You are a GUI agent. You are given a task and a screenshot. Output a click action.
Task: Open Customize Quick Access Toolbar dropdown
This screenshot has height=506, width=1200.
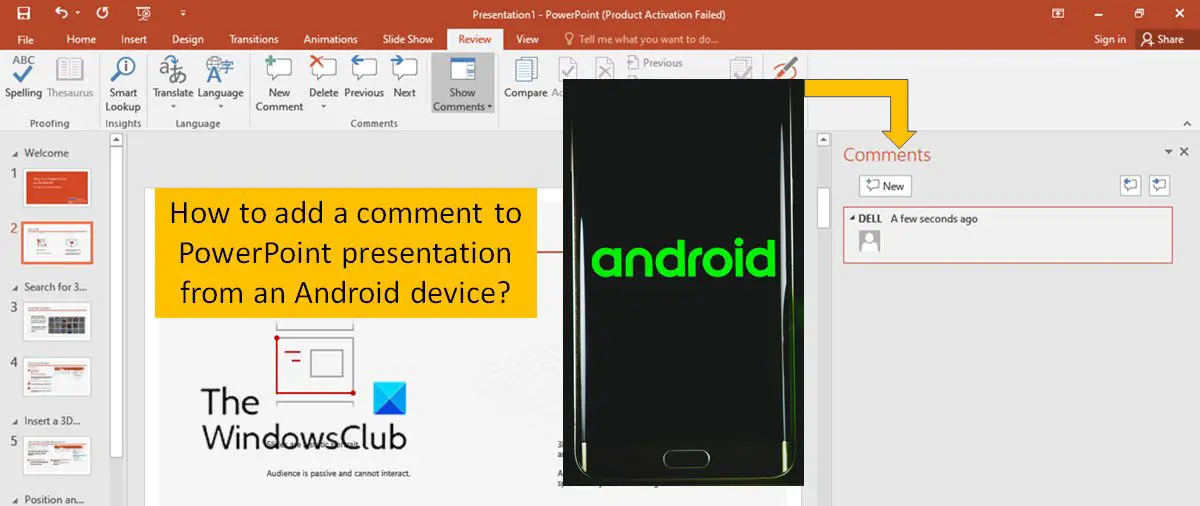(x=183, y=14)
